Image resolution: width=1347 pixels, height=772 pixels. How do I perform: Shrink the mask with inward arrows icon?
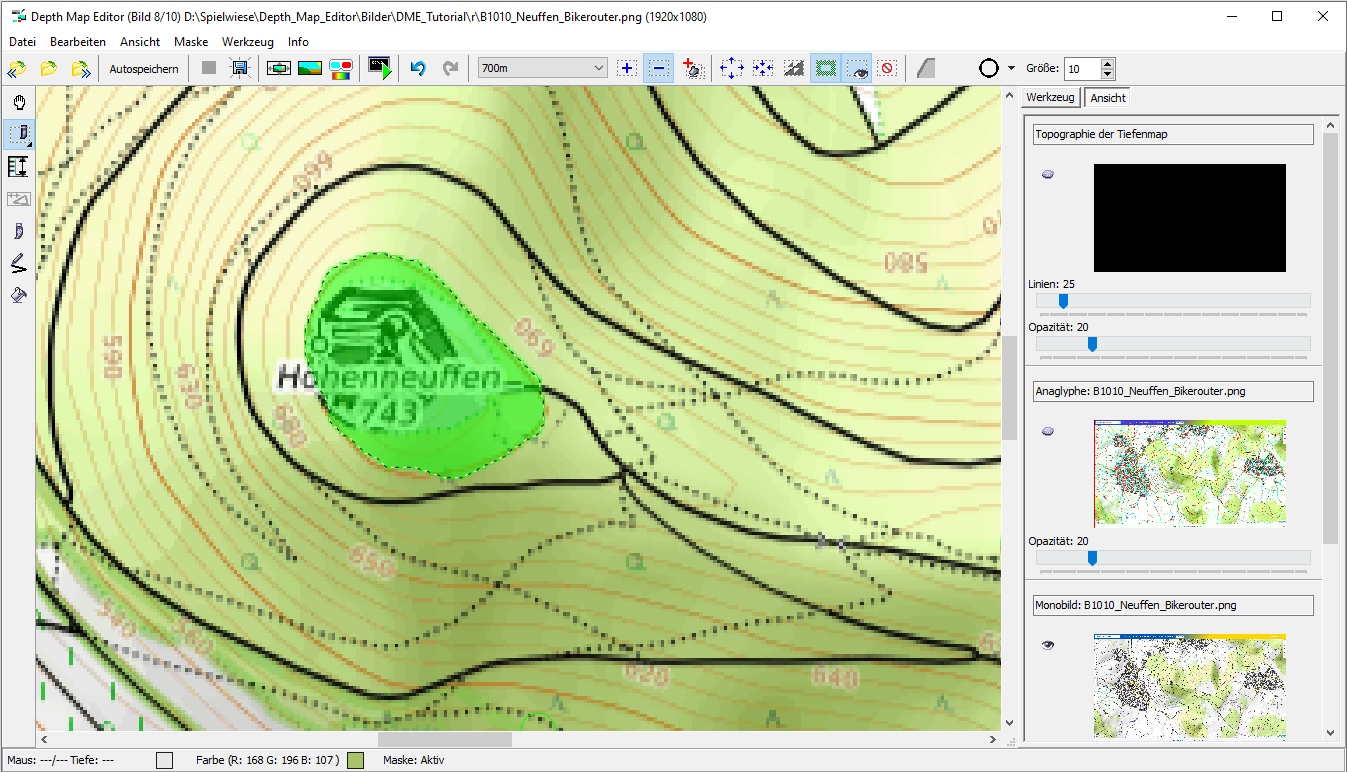pos(763,68)
